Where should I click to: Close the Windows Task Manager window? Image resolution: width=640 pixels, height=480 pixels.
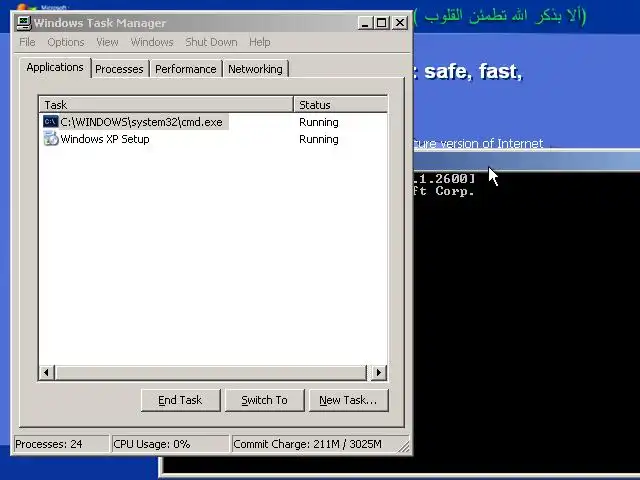pos(400,22)
